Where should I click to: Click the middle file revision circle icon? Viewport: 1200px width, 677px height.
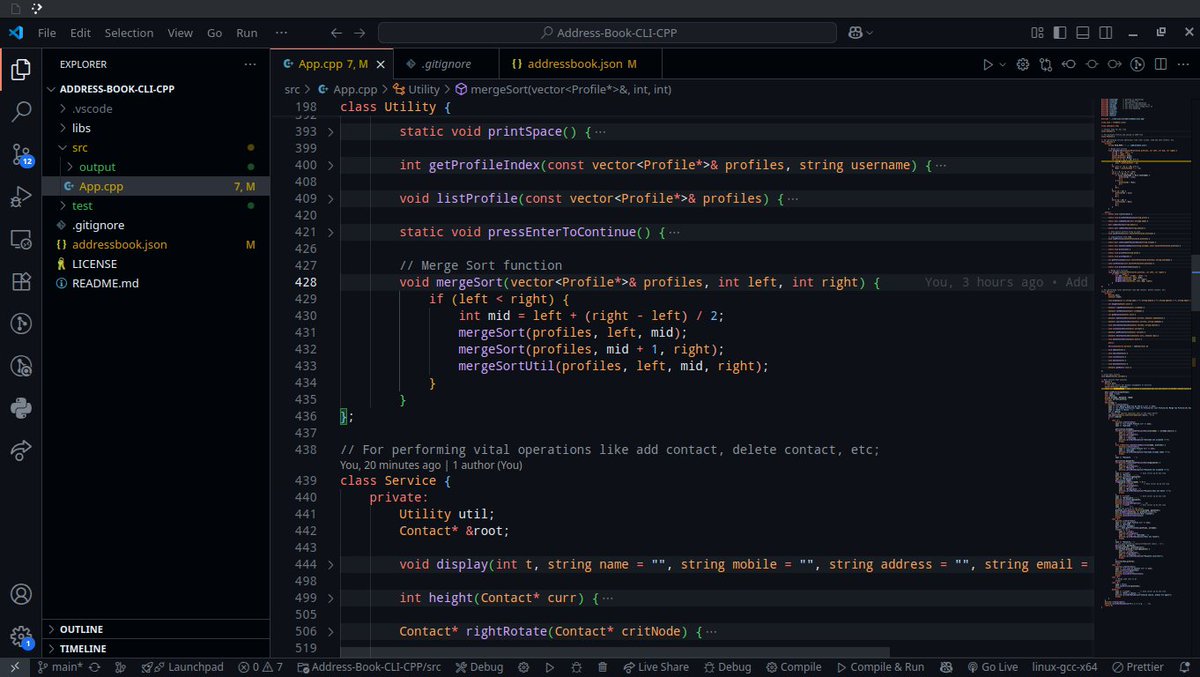[1091, 64]
